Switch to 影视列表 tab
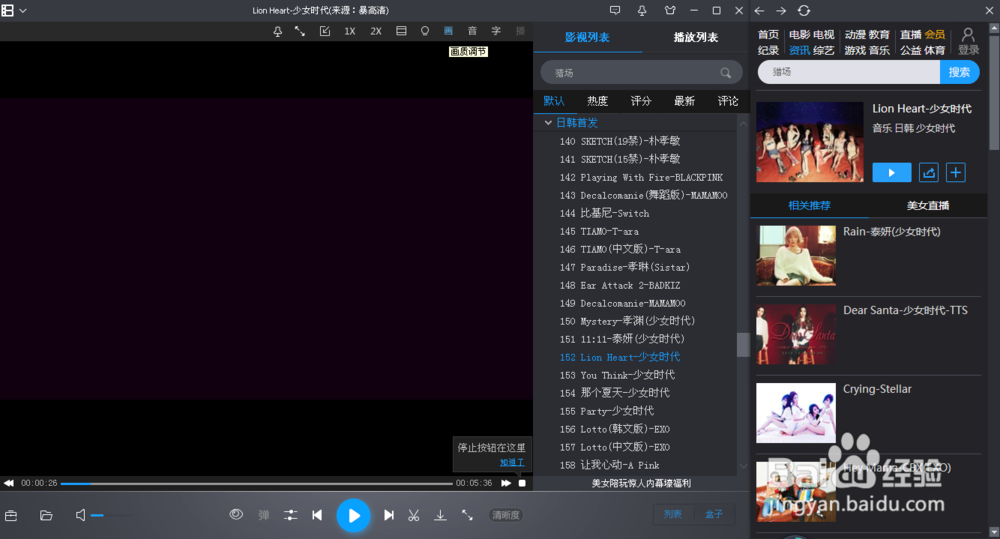1000x539 pixels. (x=587, y=38)
